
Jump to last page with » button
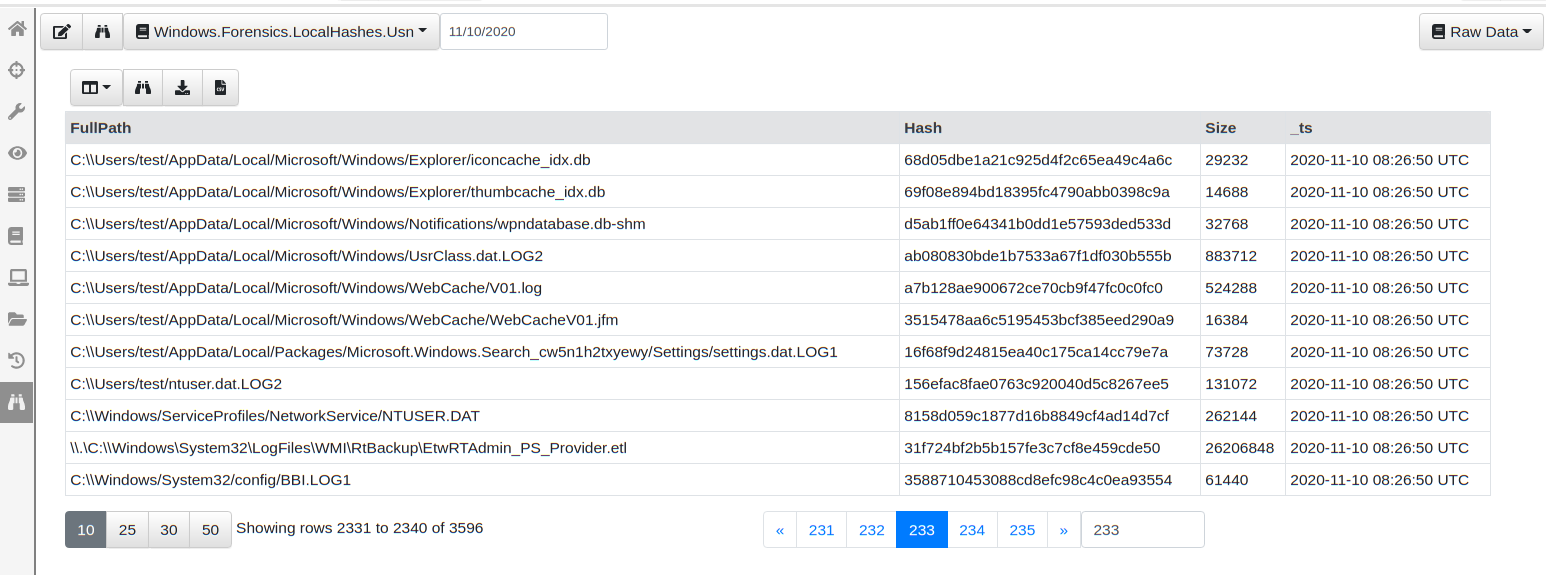(x=1064, y=530)
